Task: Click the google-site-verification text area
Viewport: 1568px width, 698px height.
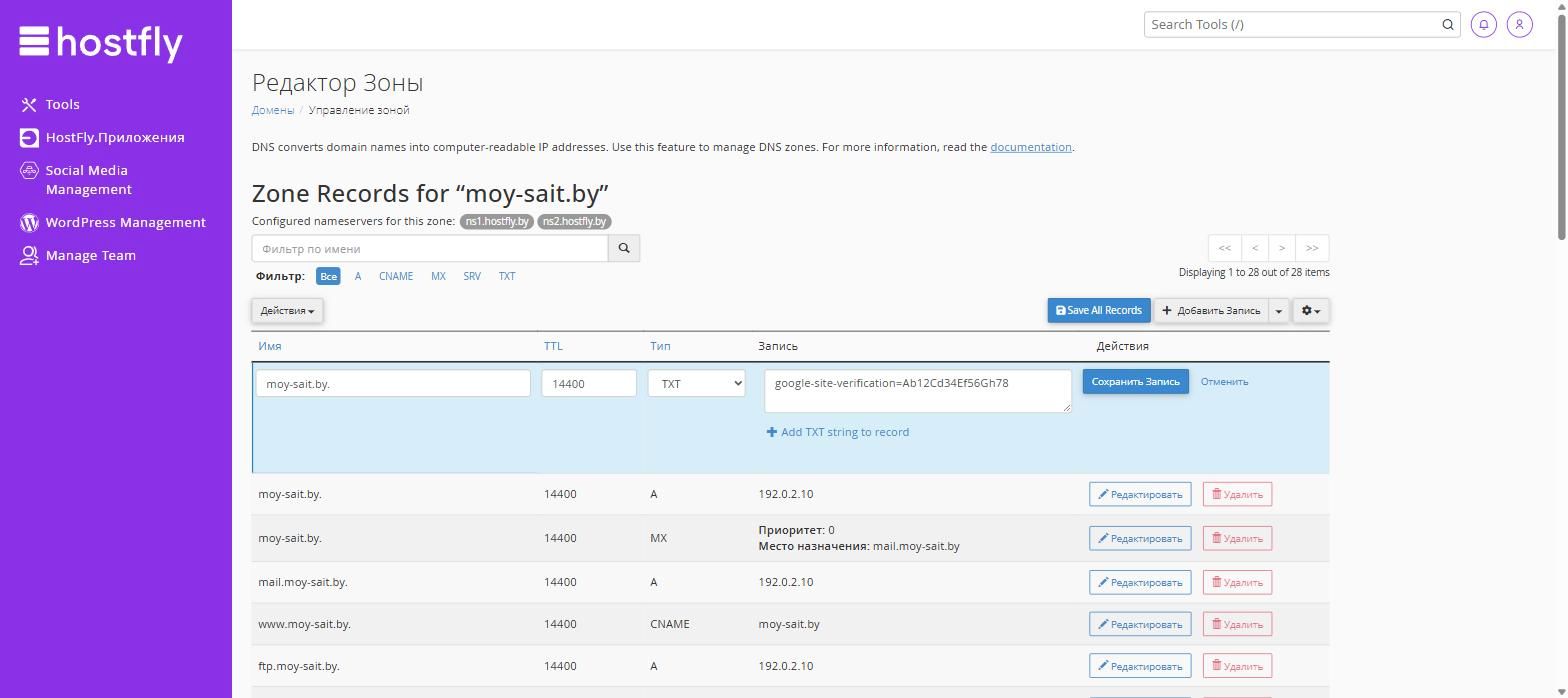Action: click(918, 391)
